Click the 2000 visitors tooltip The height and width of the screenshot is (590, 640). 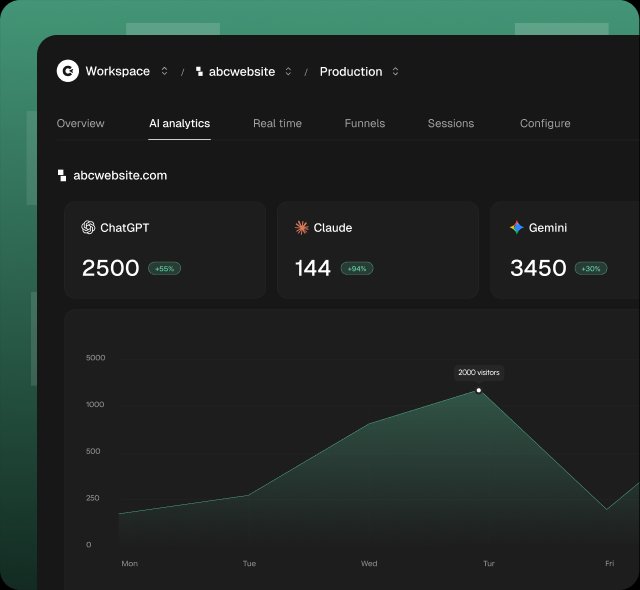coord(479,373)
